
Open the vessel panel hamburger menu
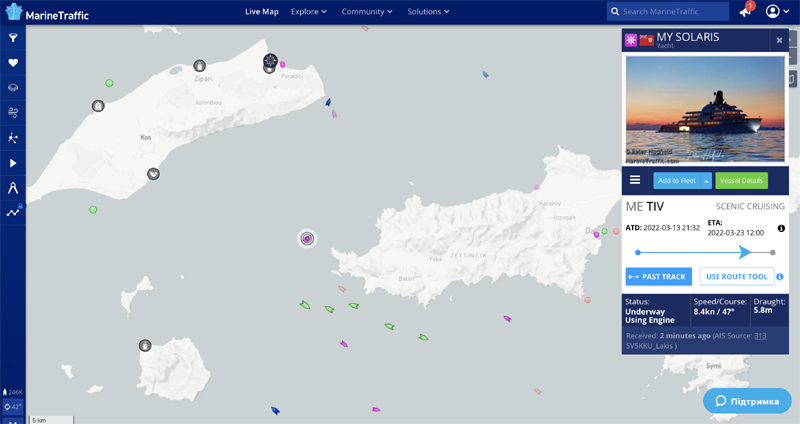pos(634,180)
